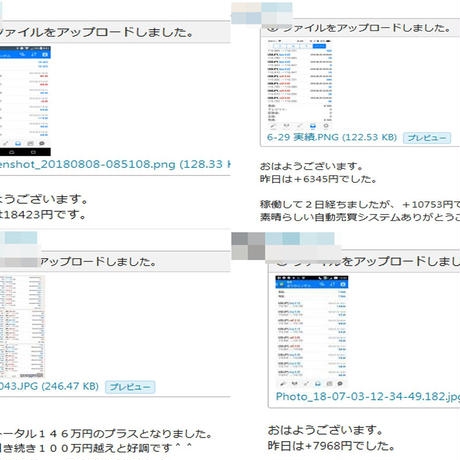This screenshot has width=460, height=460.
Task: Open the thumbnail above Photo_18-07-03-12-34-49.182.jpg
Action: point(312,331)
